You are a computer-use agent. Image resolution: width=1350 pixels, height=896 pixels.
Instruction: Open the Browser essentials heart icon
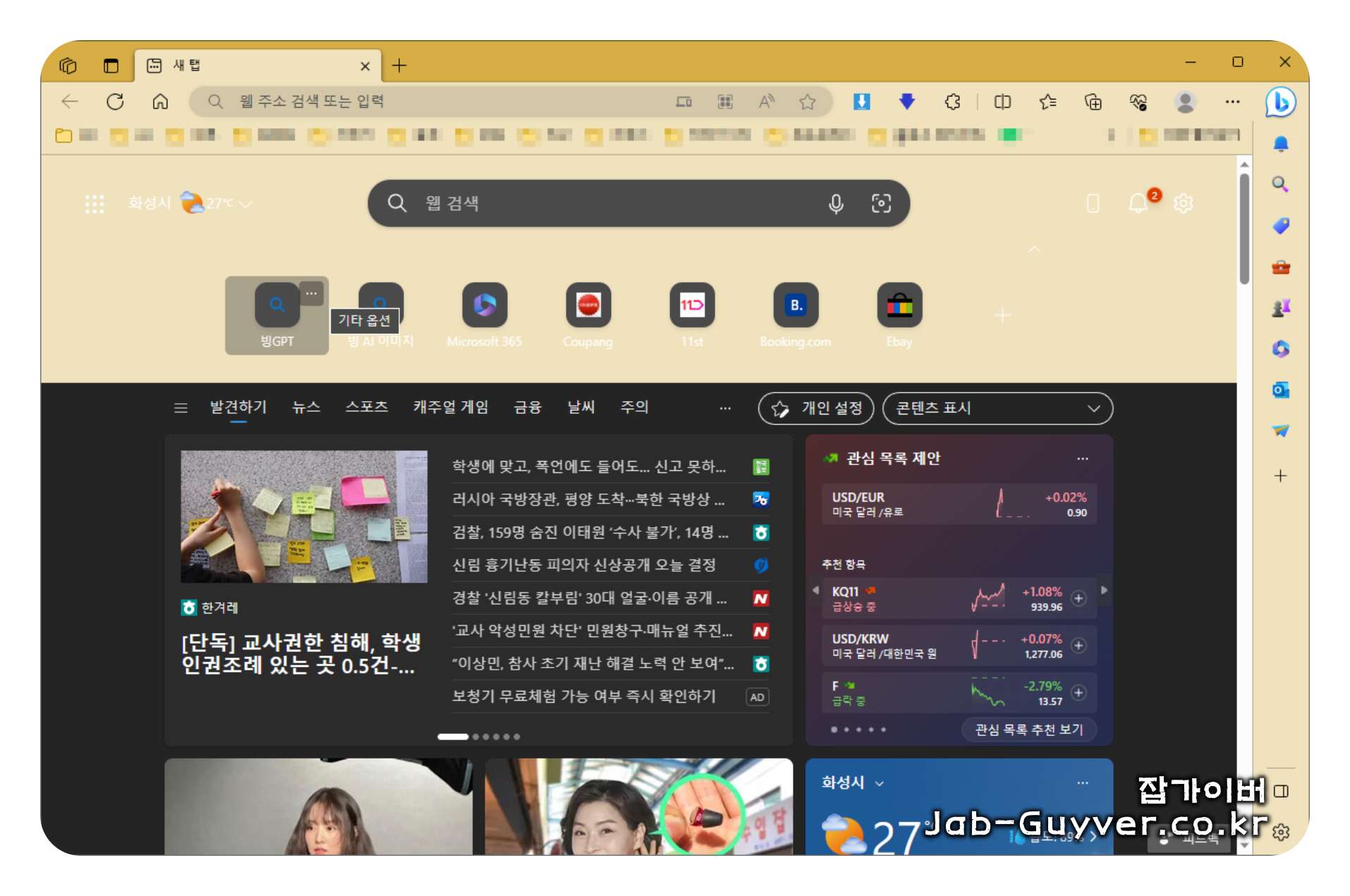tap(1137, 102)
